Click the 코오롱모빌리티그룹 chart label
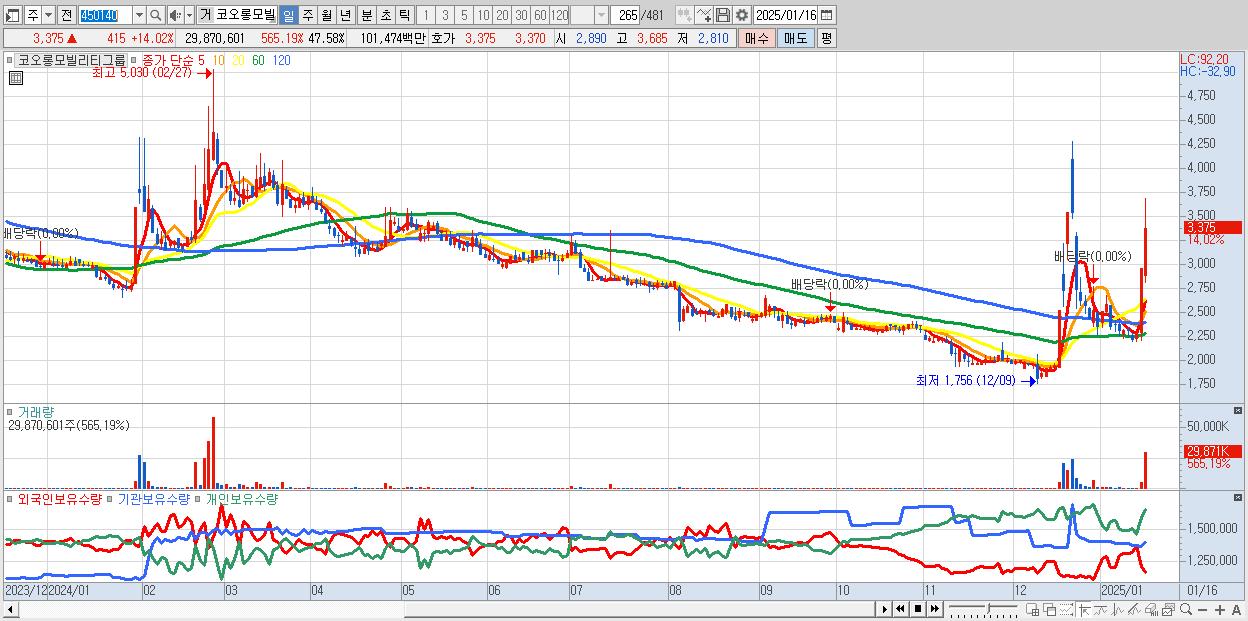Screen dimensions: 1248x621 [x=71, y=60]
